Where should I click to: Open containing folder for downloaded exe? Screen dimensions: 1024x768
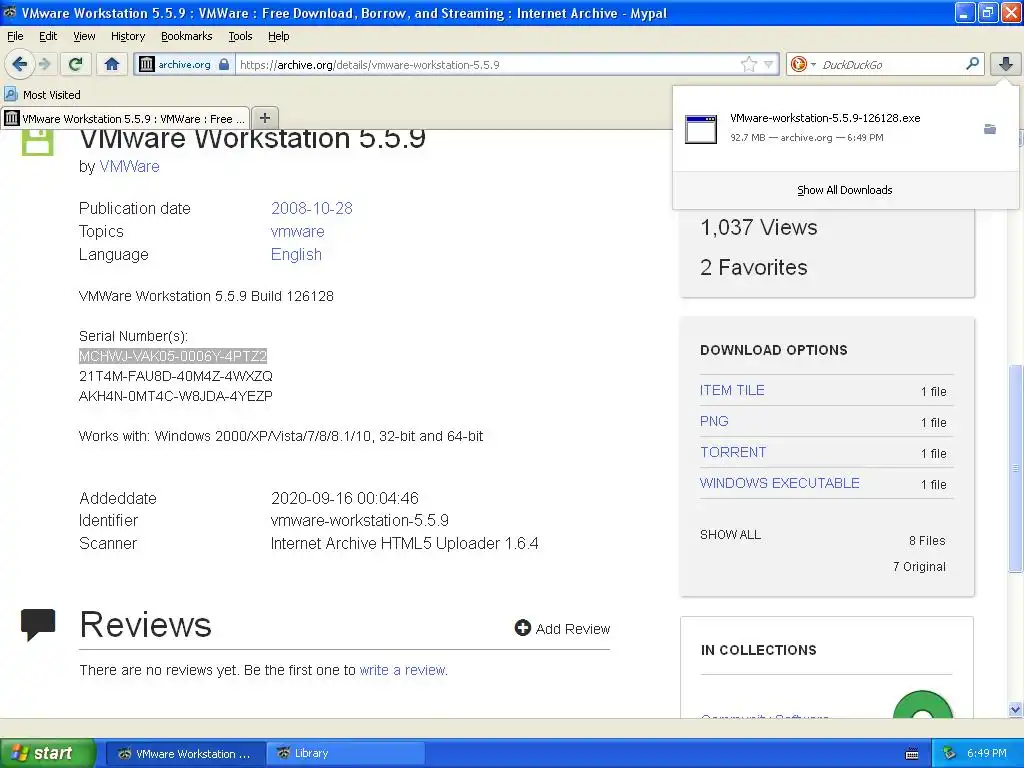990,129
